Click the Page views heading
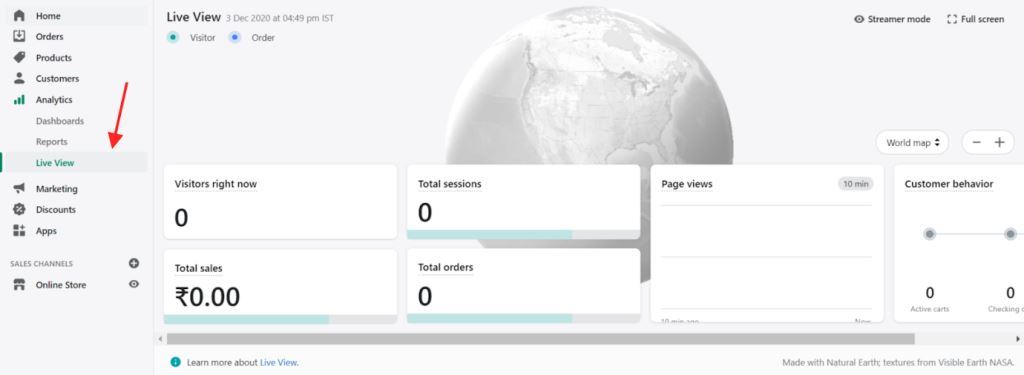Viewport: 1024px width, 375px height. (x=687, y=184)
